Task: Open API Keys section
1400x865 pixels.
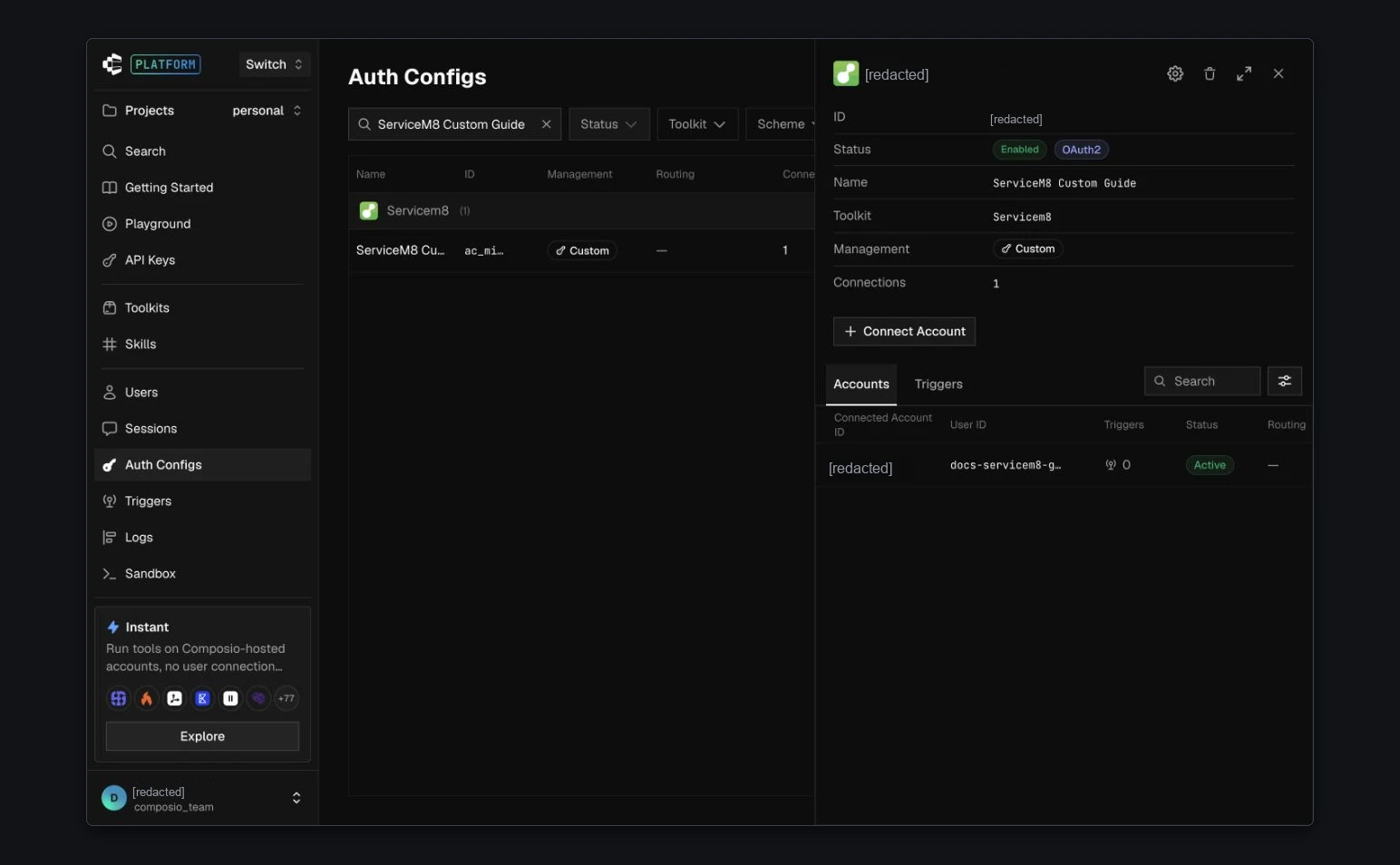Action: coord(202,260)
